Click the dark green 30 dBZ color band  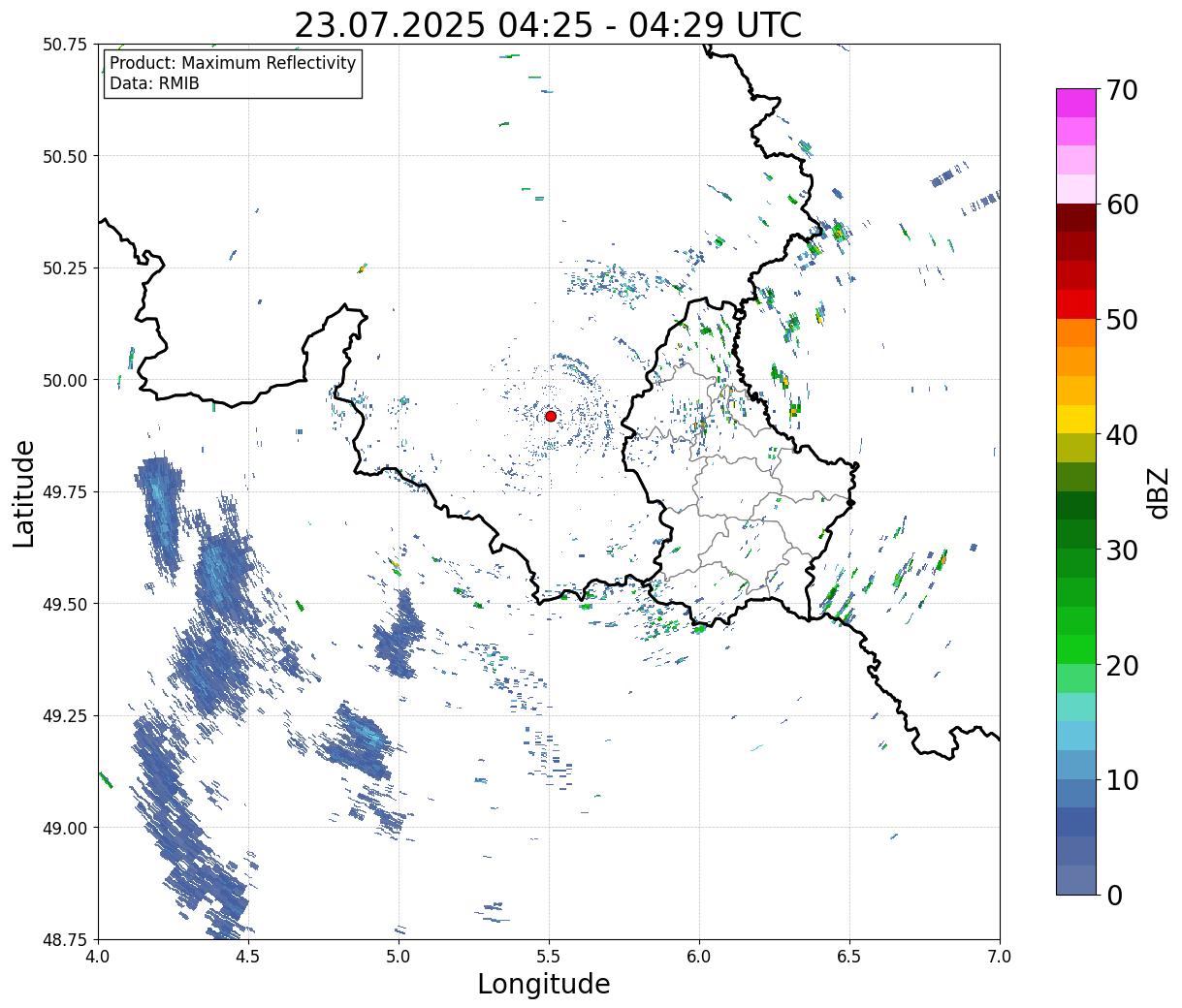1076,534
